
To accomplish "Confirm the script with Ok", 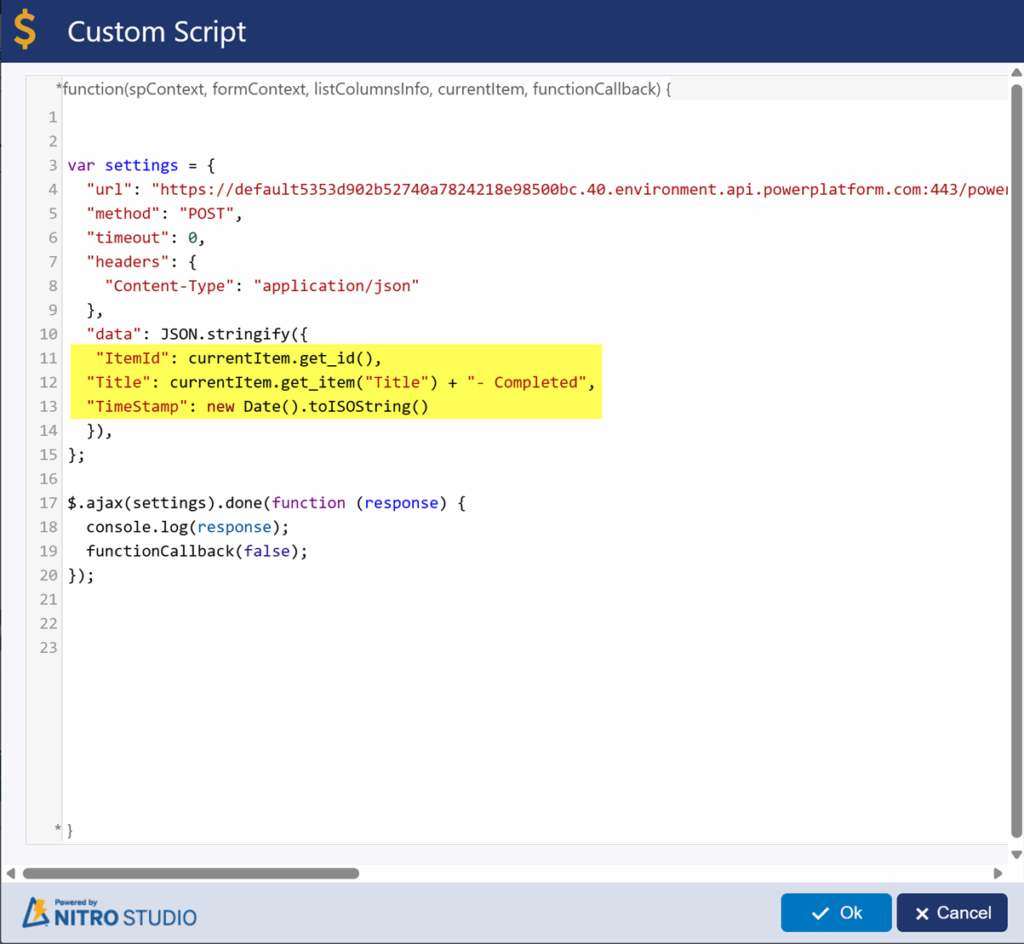I will pyautogui.click(x=836, y=913).
